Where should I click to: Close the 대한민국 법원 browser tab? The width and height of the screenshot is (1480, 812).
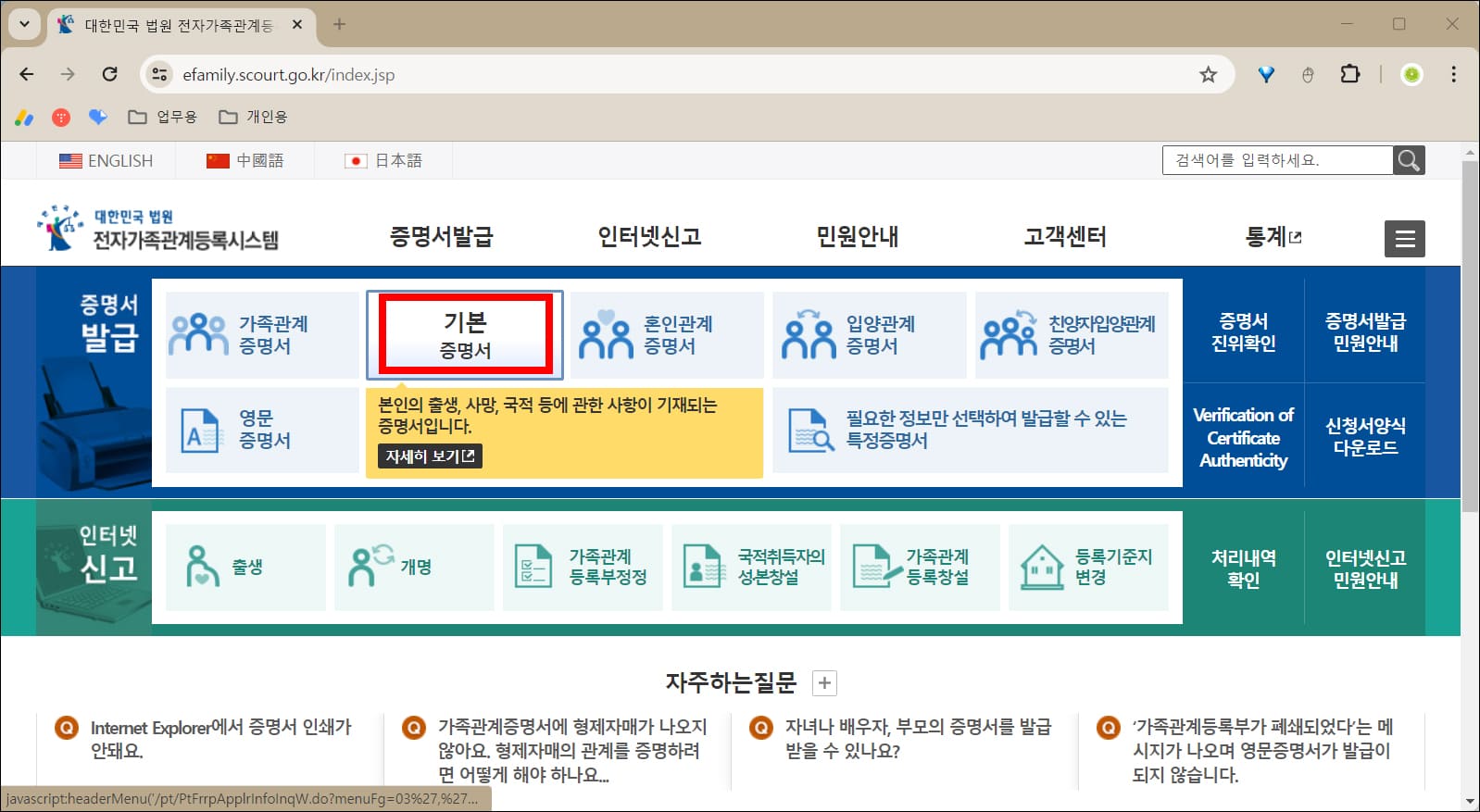pyautogui.click(x=297, y=25)
